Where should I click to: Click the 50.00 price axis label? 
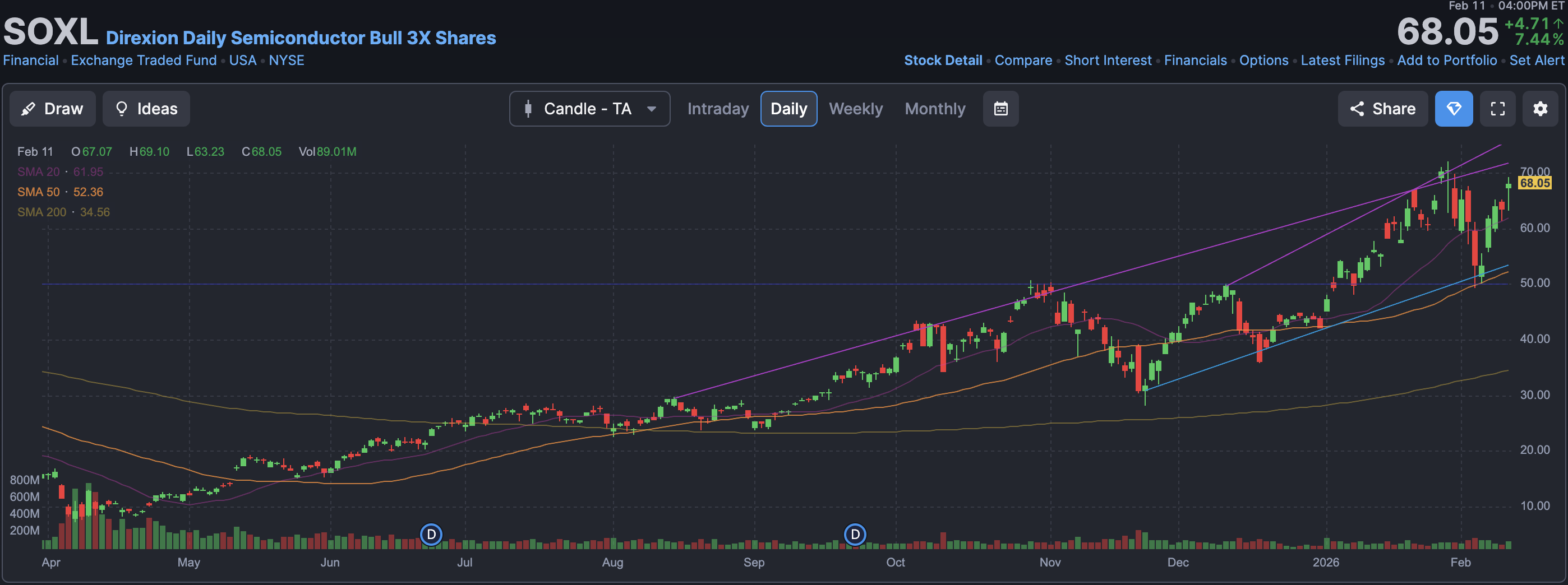click(x=1534, y=284)
